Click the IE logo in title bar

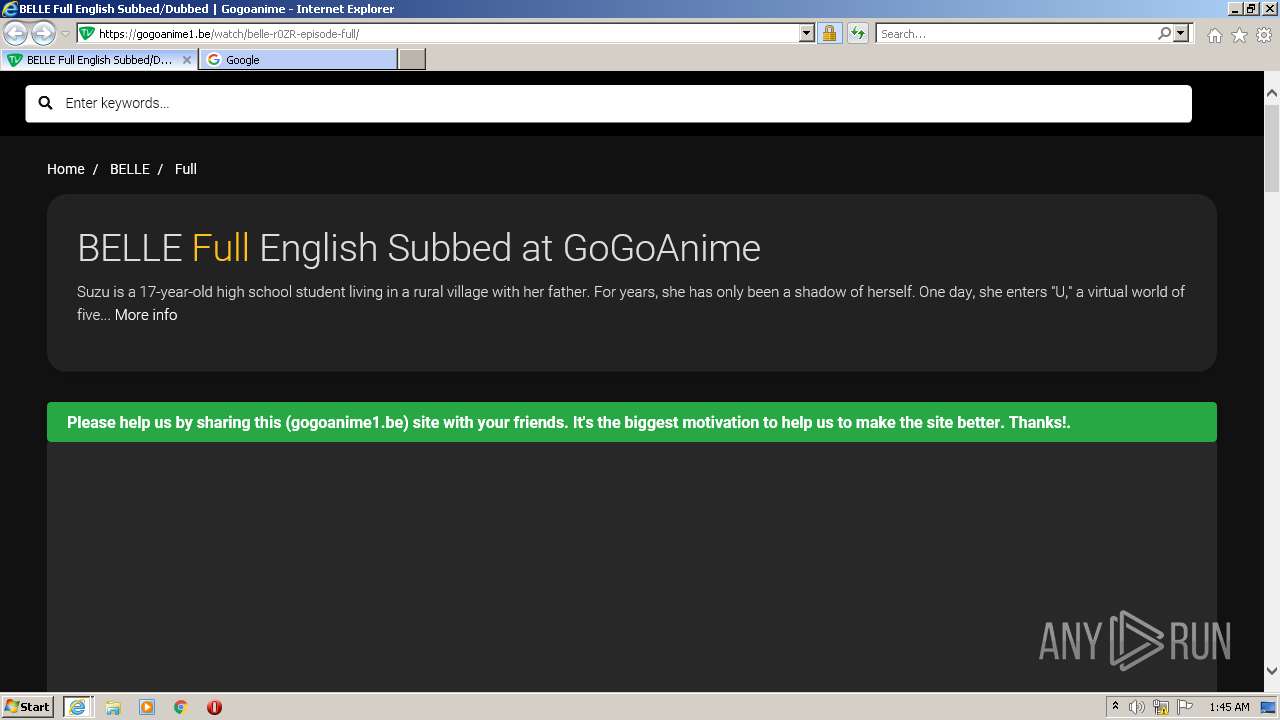9,9
